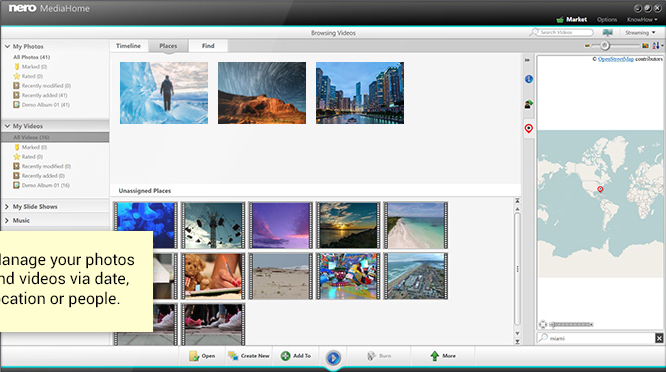Open the blue Info panel icon

click(529, 79)
